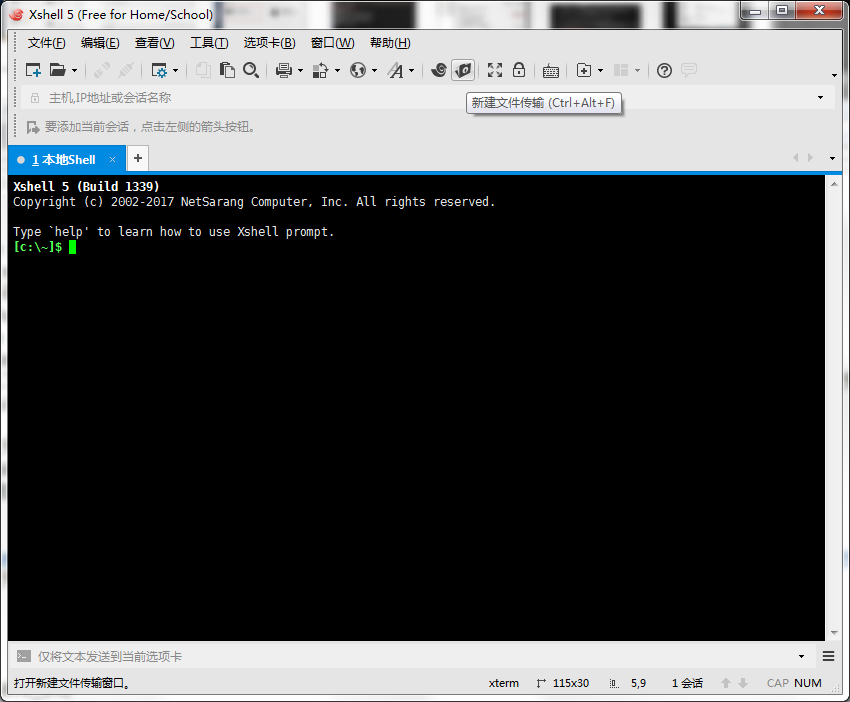Click the next tab scroll arrow

tap(810, 158)
